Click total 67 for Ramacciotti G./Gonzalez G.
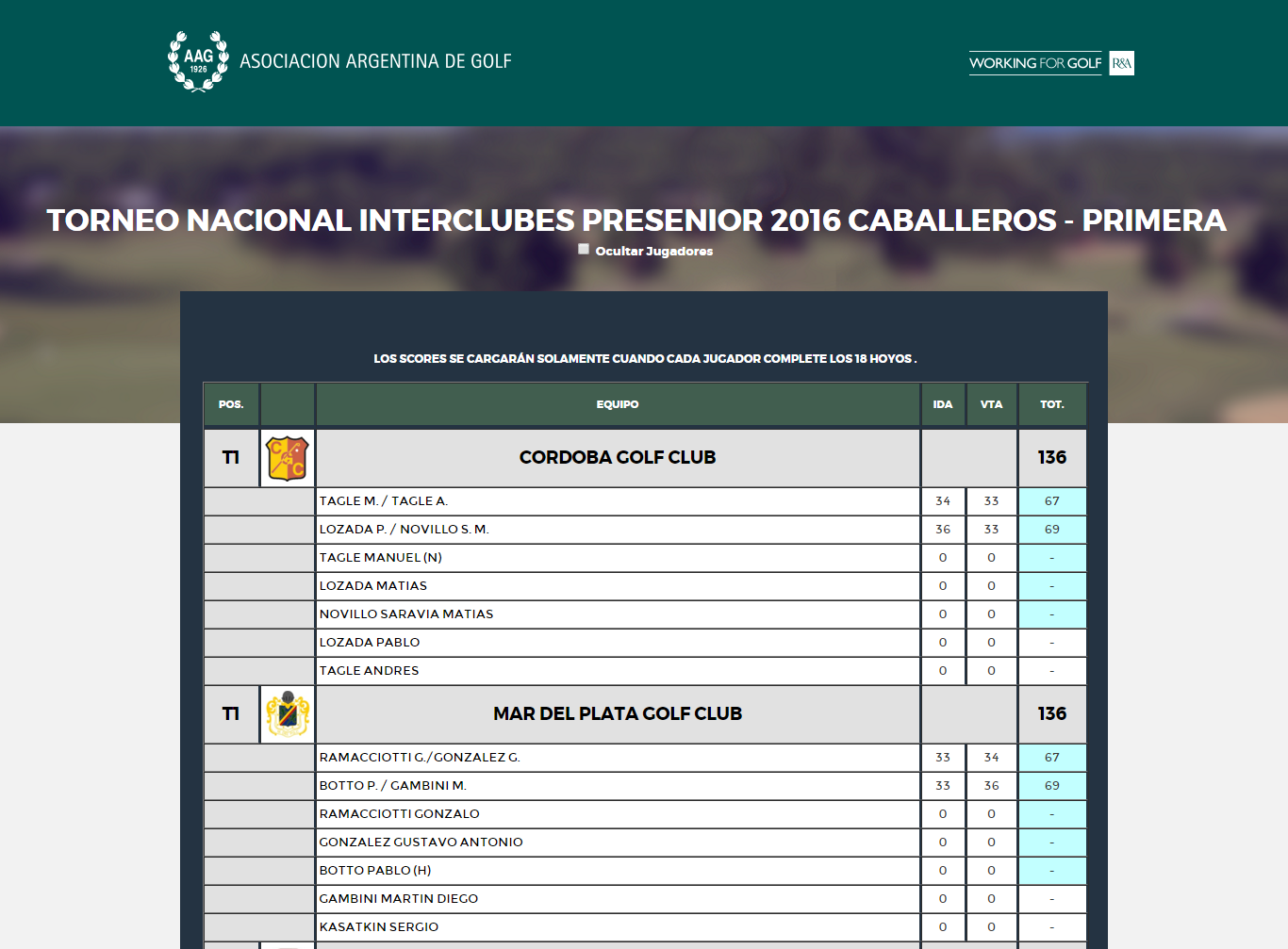1288x949 pixels. coord(1052,758)
